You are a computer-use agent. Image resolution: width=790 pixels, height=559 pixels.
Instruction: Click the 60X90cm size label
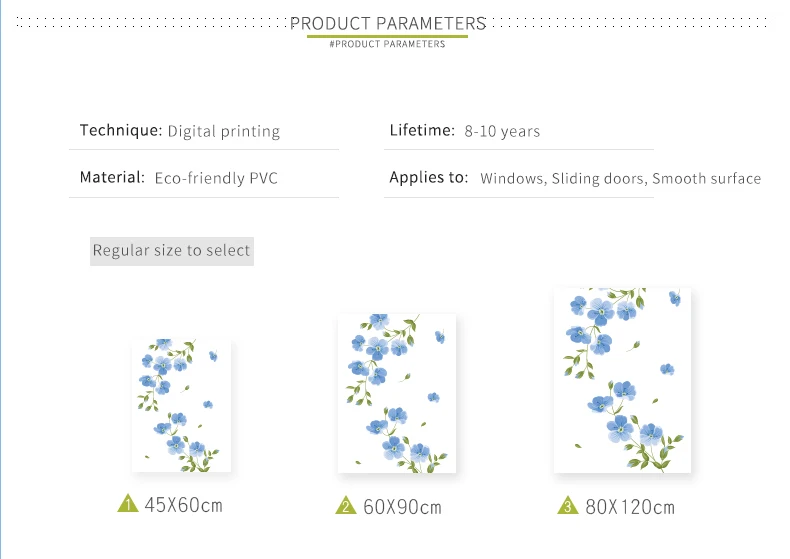click(x=402, y=507)
